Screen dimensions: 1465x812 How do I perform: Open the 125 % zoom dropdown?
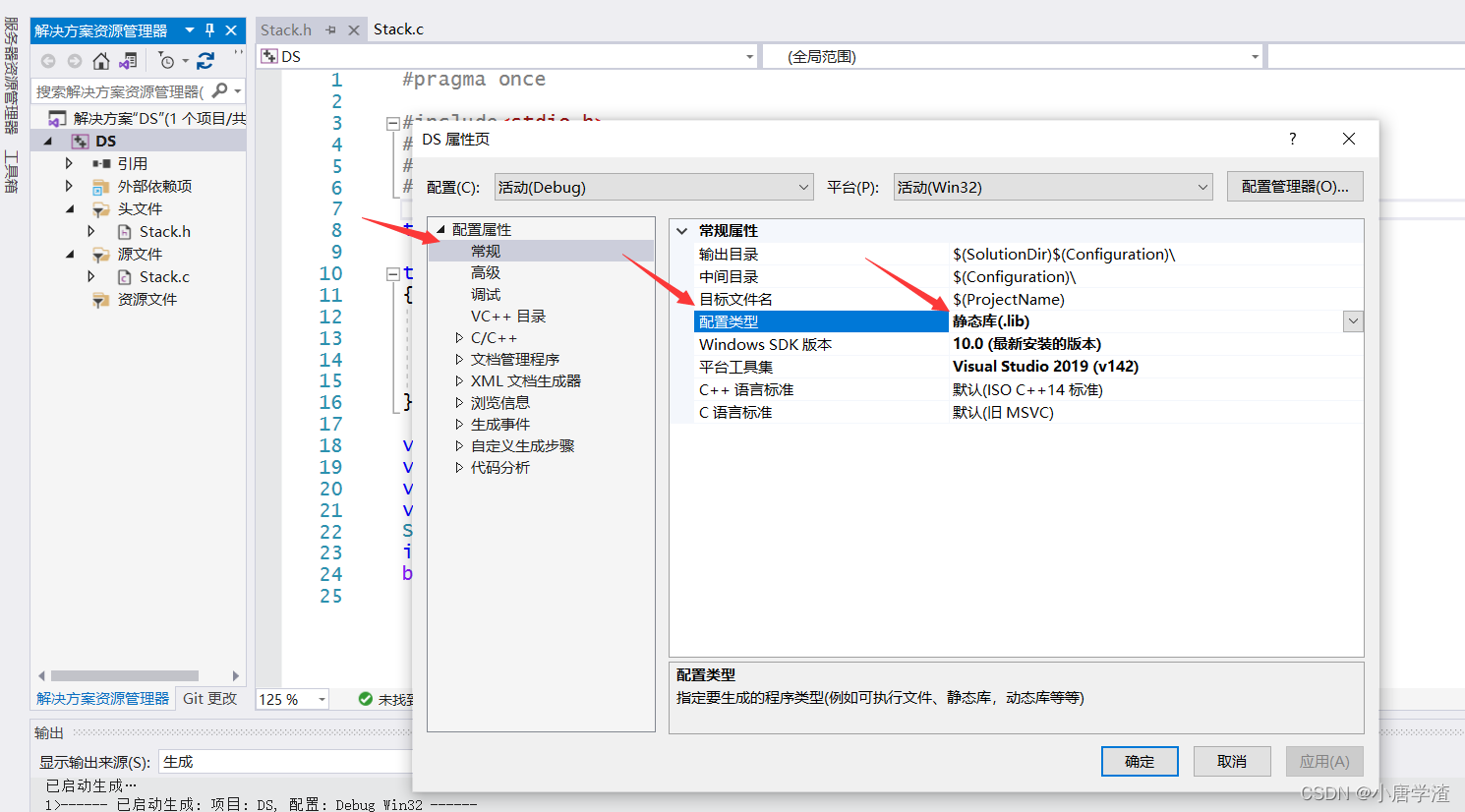point(322,699)
